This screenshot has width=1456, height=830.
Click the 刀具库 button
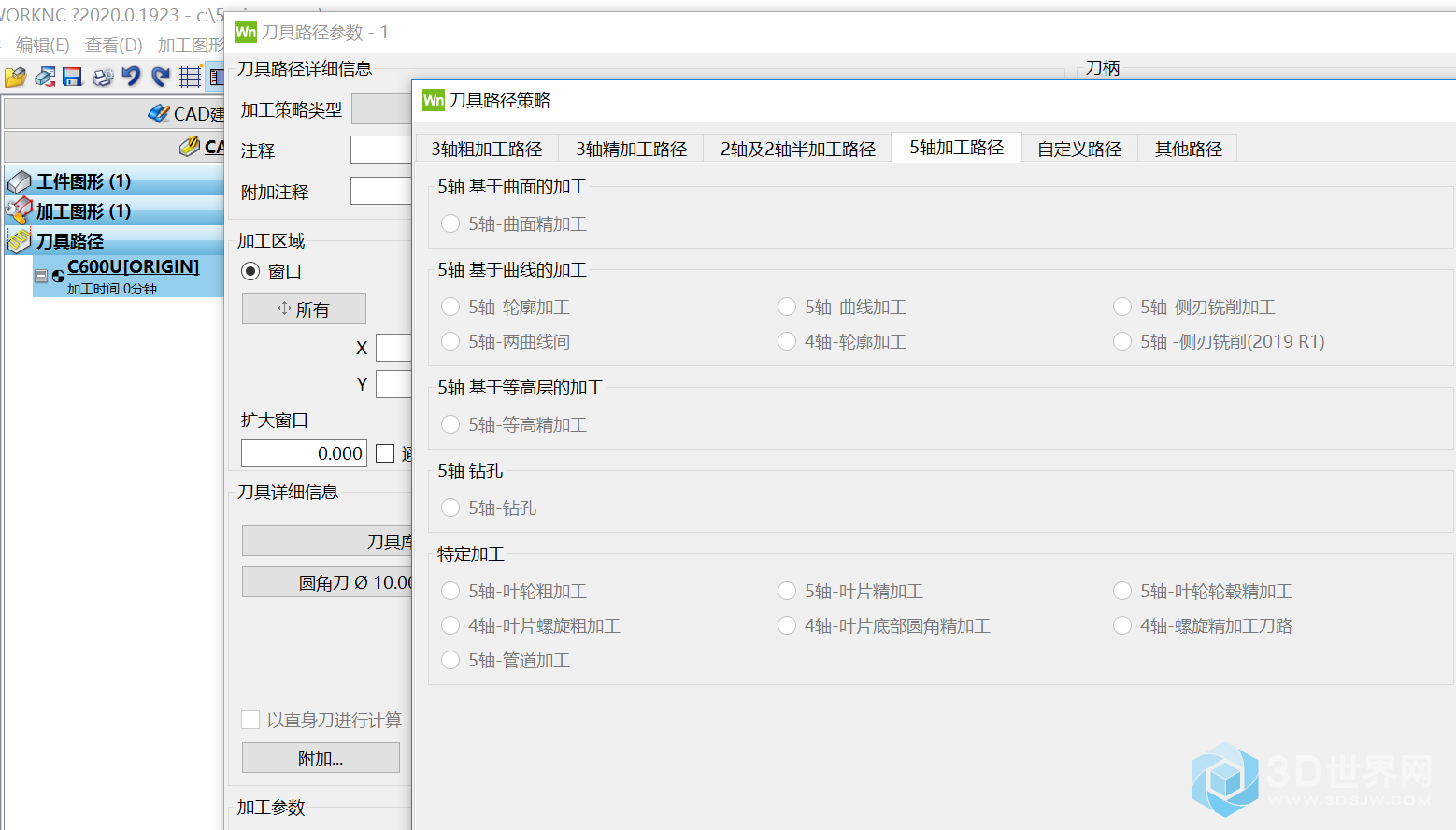click(x=327, y=540)
